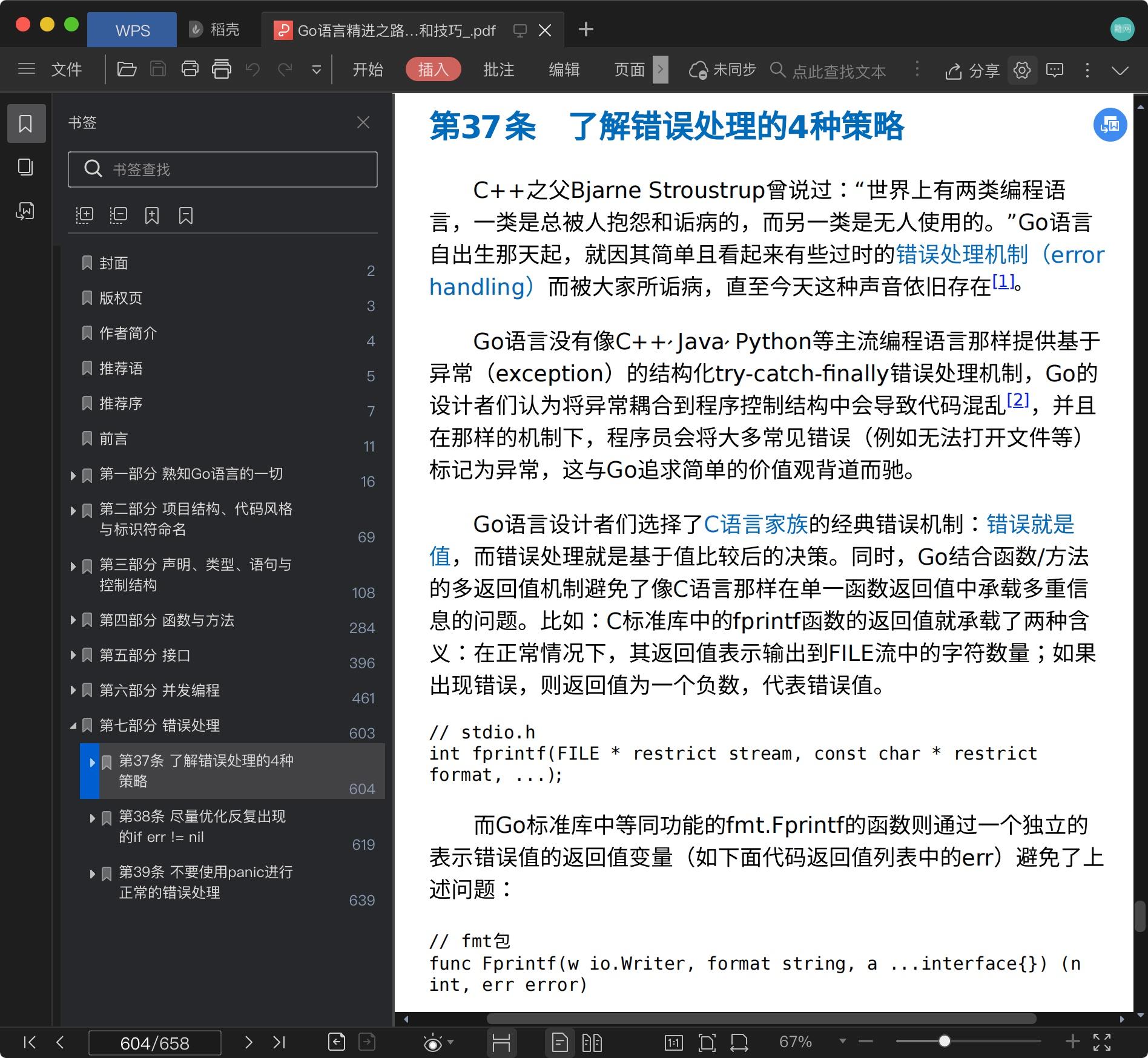Screen dimensions: 1148x1058
Task: Select two-page view mode
Action: click(592, 1042)
